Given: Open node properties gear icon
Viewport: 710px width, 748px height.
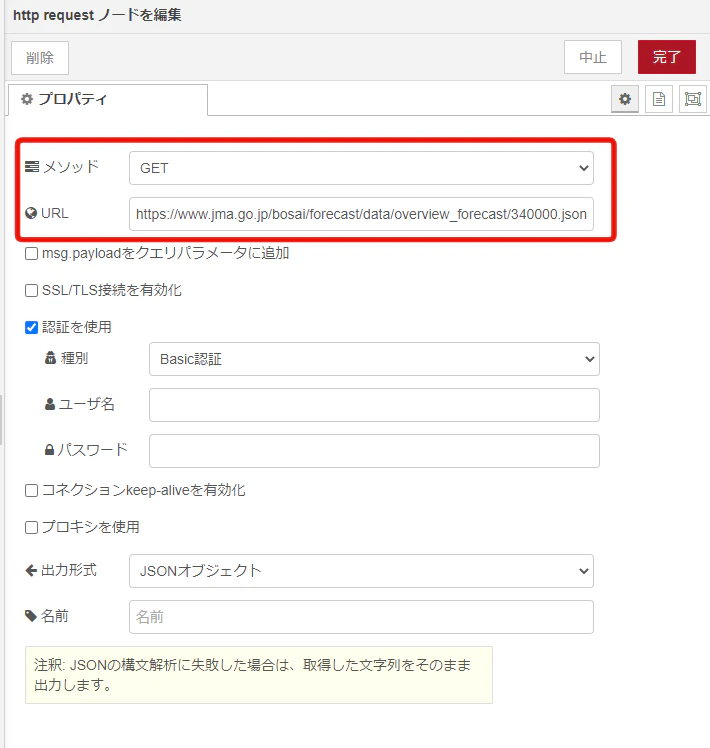Looking at the screenshot, I should pyautogui.click(x=625, y=99).
